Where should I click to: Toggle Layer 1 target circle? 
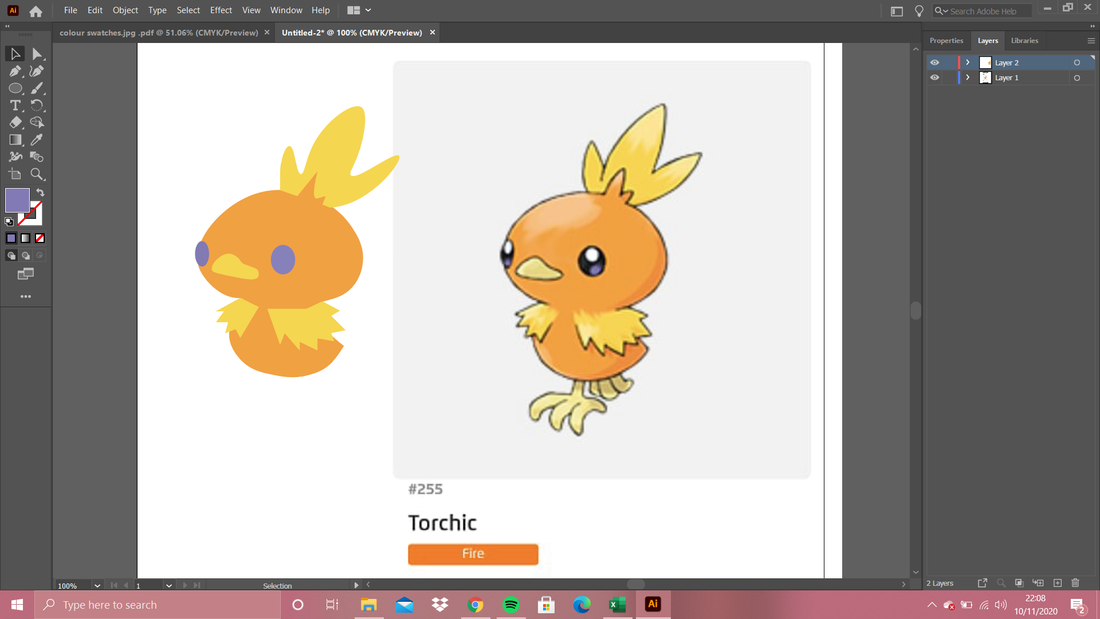1077,78
